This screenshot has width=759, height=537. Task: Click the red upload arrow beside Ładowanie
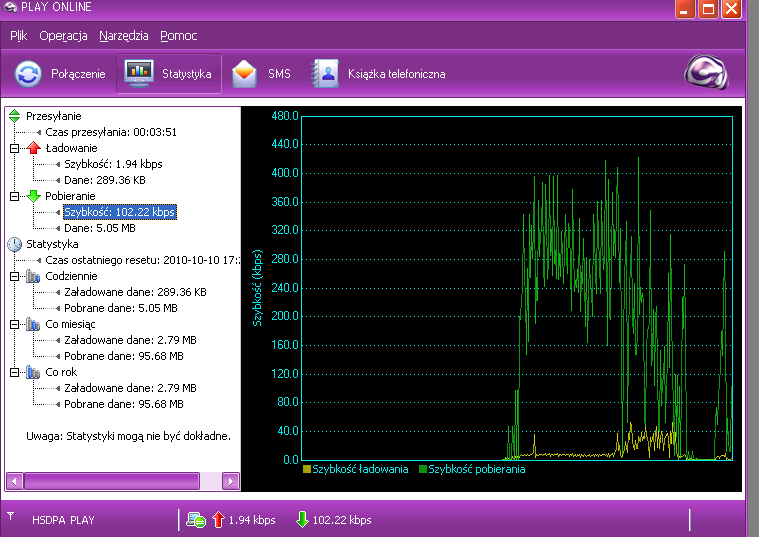click(33, 148)
